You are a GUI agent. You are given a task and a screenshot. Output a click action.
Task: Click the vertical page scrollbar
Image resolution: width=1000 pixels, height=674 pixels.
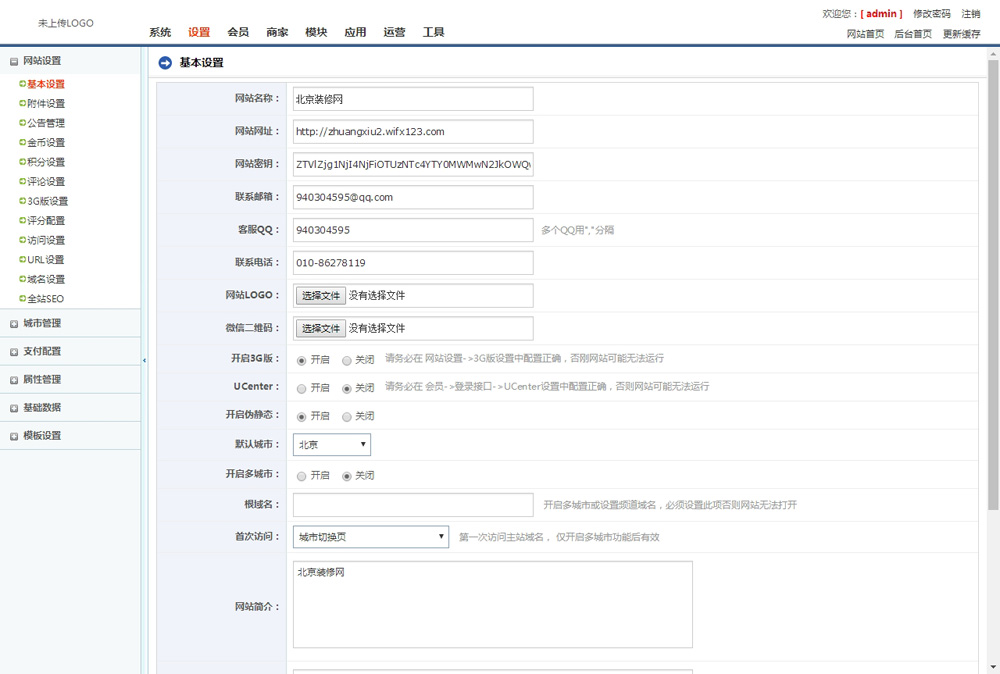pyautogui.click(x=992, y=300)
